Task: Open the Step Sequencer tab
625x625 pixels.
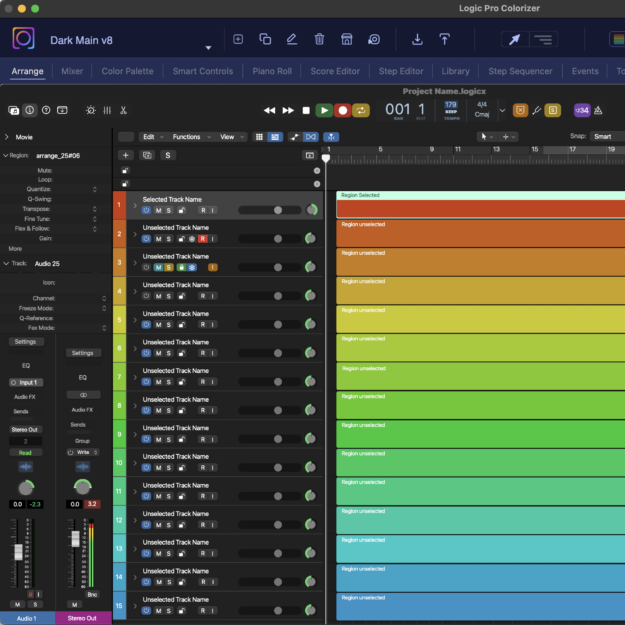Action: coord(520,71)
